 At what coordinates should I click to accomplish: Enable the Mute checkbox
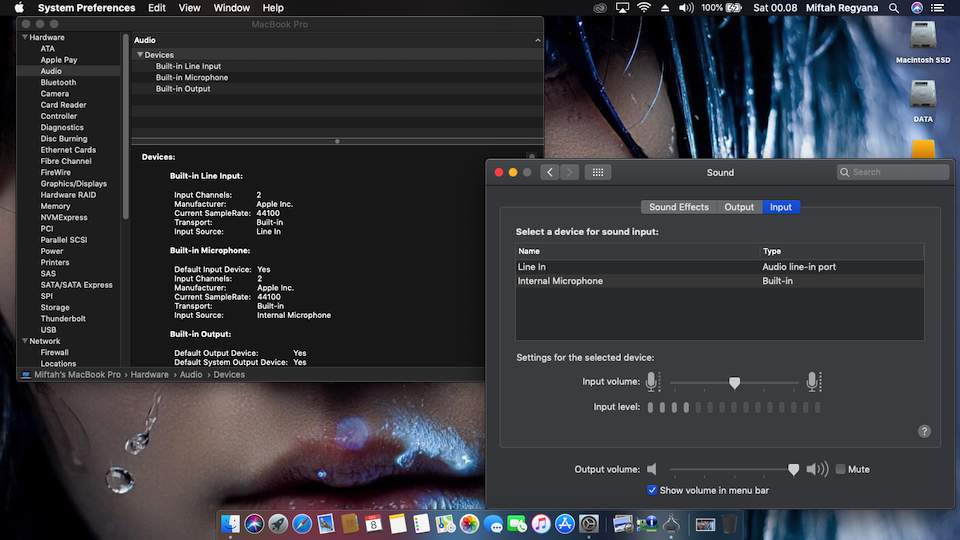click(840, 469)
